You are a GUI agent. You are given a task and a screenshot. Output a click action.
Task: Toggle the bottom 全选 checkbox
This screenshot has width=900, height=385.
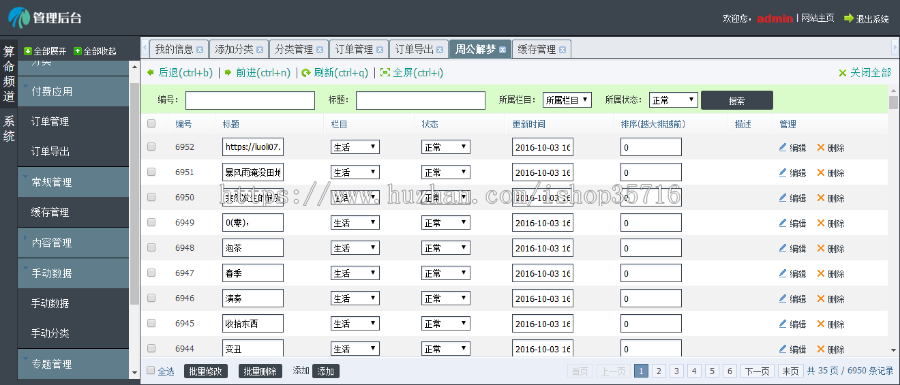pos(151,371)
